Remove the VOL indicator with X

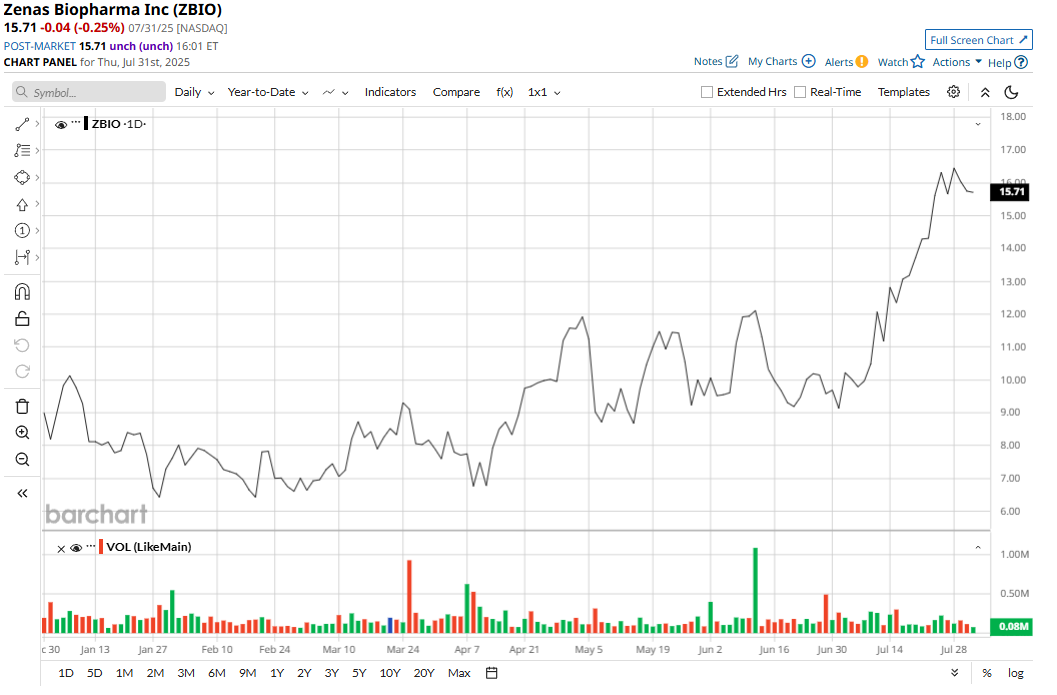click(x=61, y=549)
